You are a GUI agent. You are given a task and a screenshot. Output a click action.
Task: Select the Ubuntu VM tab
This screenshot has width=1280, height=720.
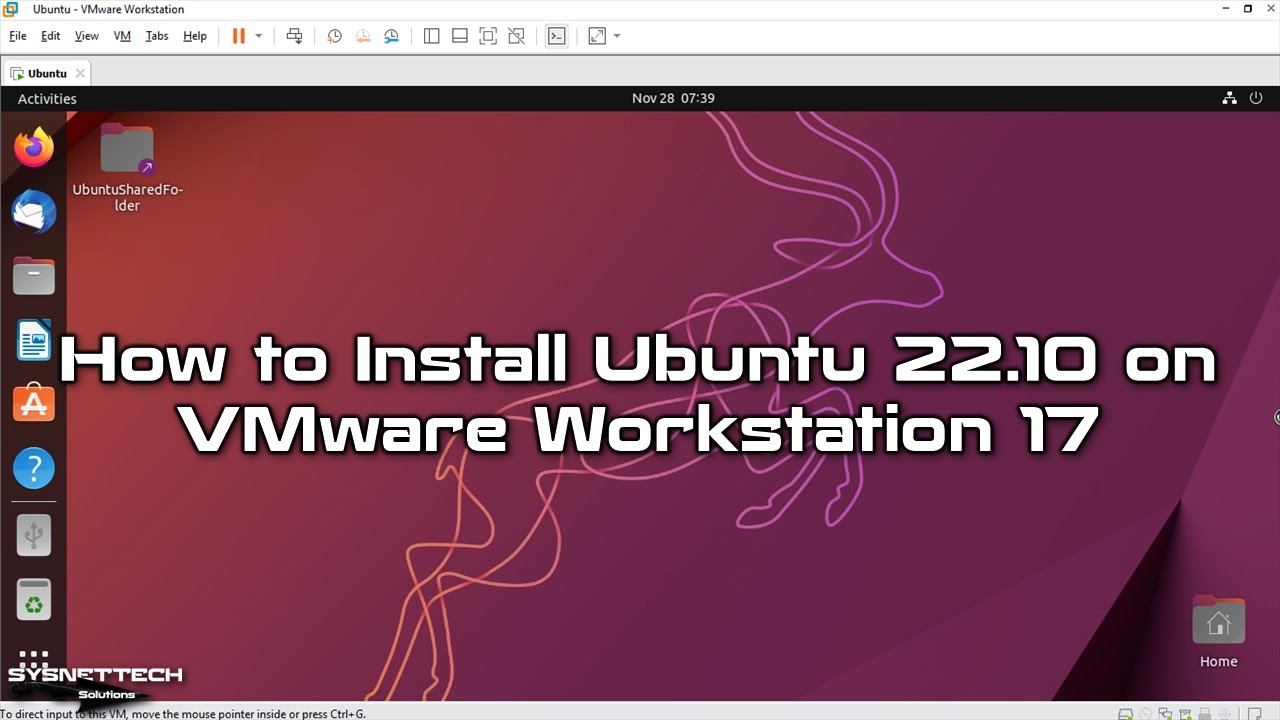click(47, 73)
